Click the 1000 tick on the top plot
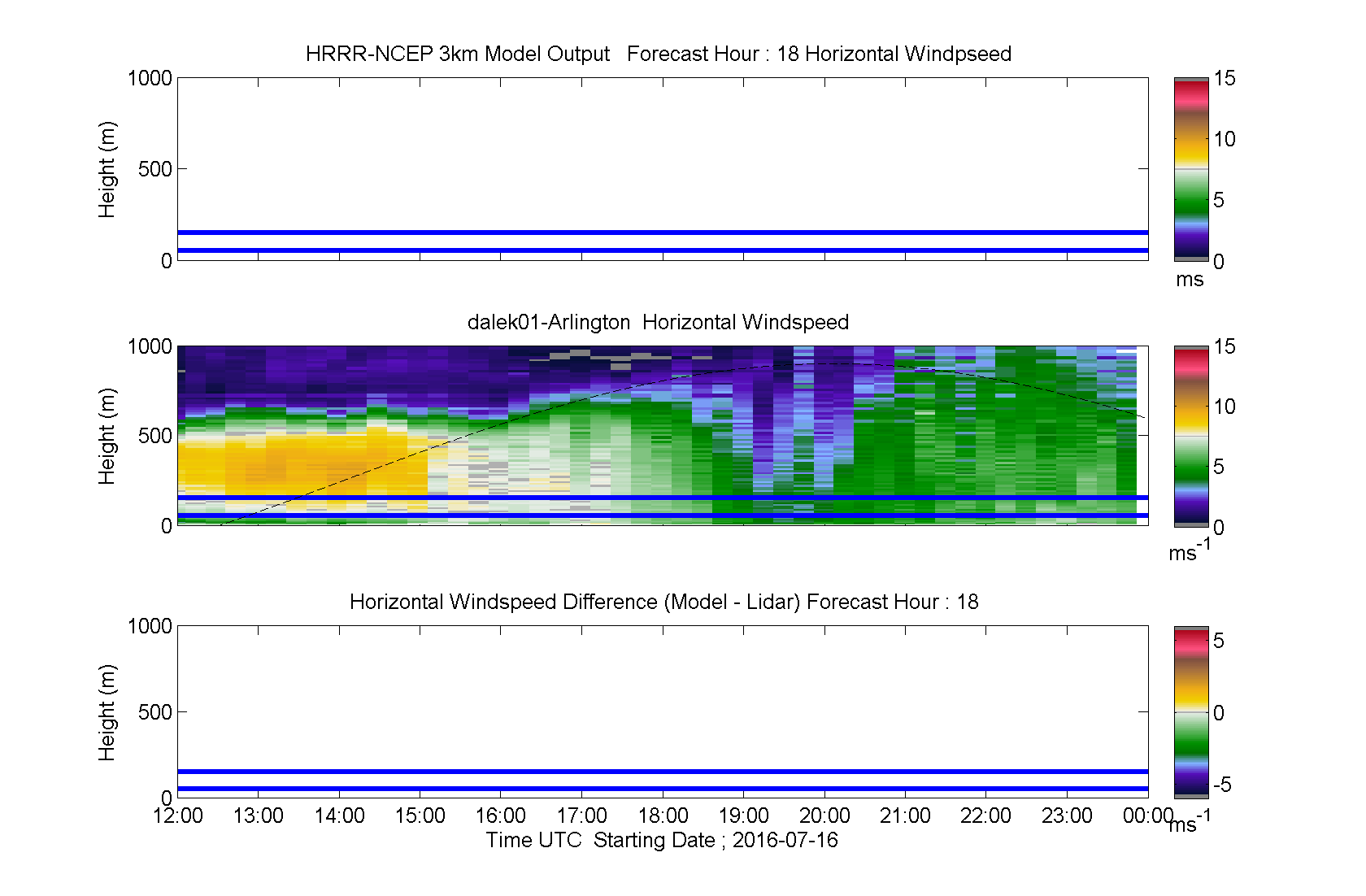Viewport: 1366px width, 896px height. click(x=150, y=78)
